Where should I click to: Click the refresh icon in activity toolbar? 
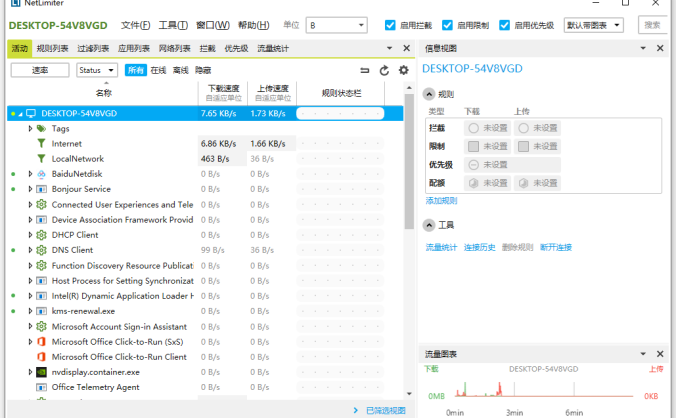coord(384,70)
